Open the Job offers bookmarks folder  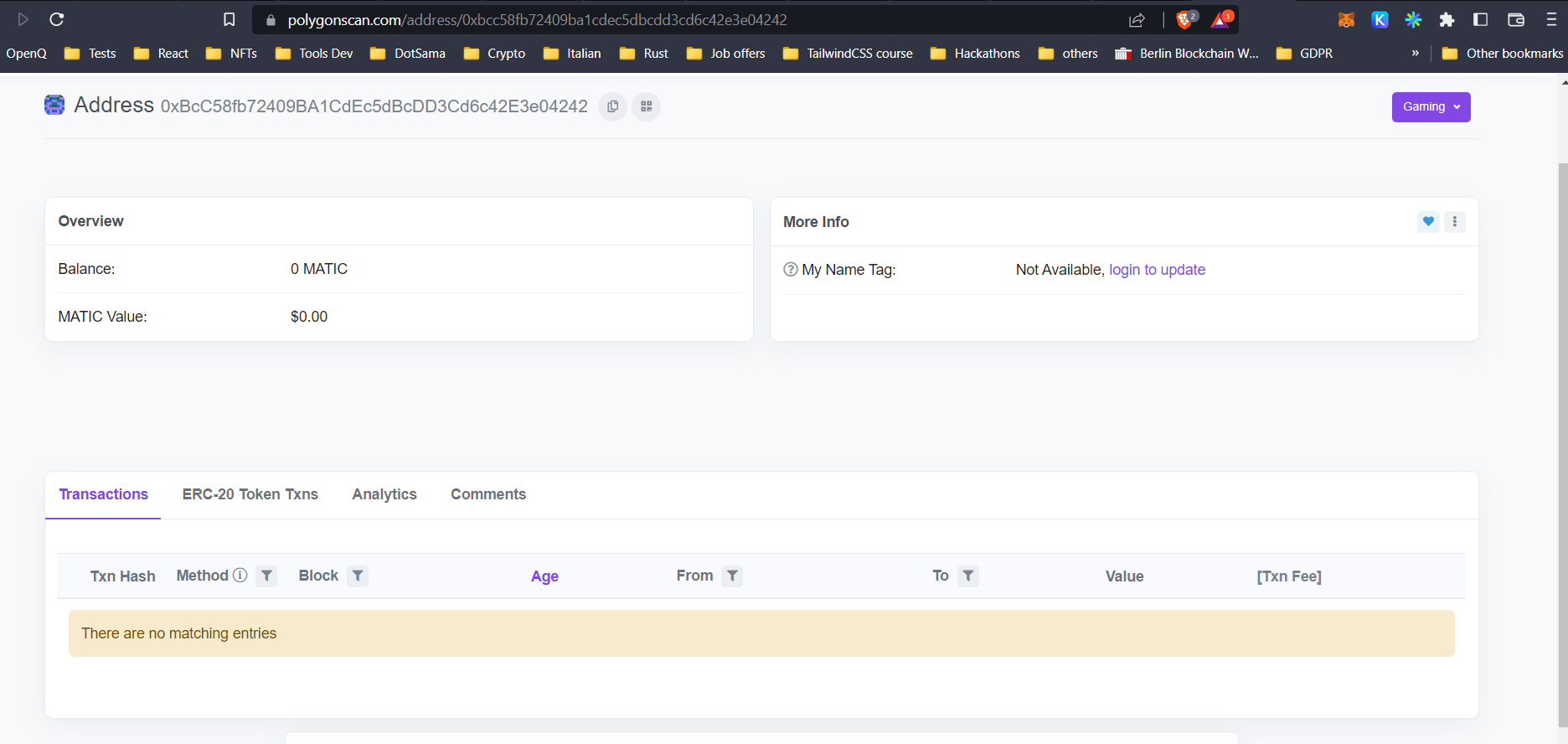click(726, 53)
